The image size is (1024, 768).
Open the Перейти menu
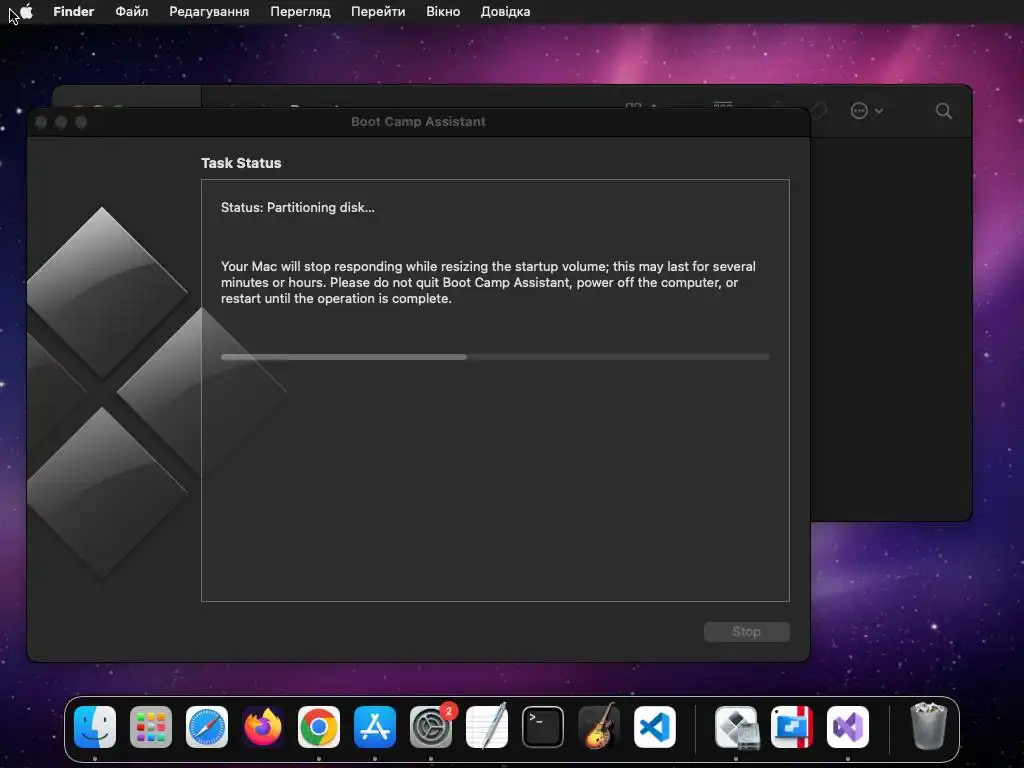click(378, 11)
